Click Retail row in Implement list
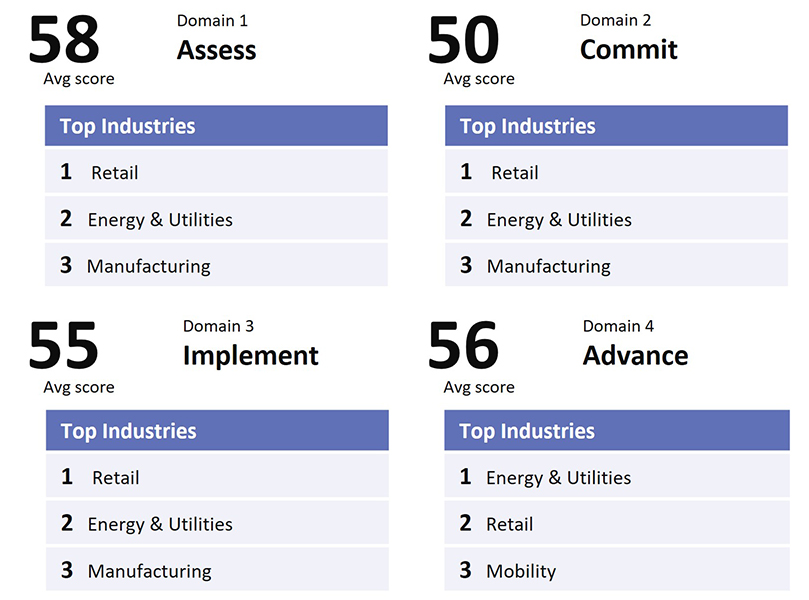Screen dimensions: 809x600 point(115,478)
